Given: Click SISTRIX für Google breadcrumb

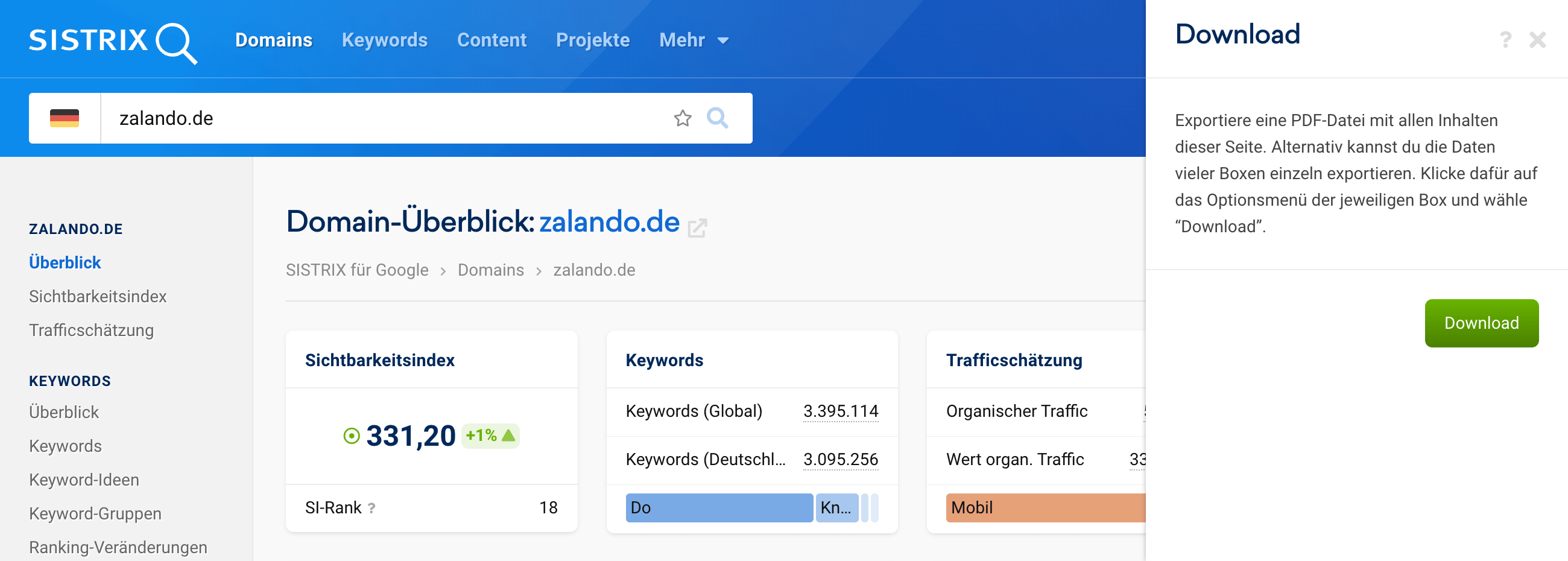Looking at the screenshot, I should (357, 270).
